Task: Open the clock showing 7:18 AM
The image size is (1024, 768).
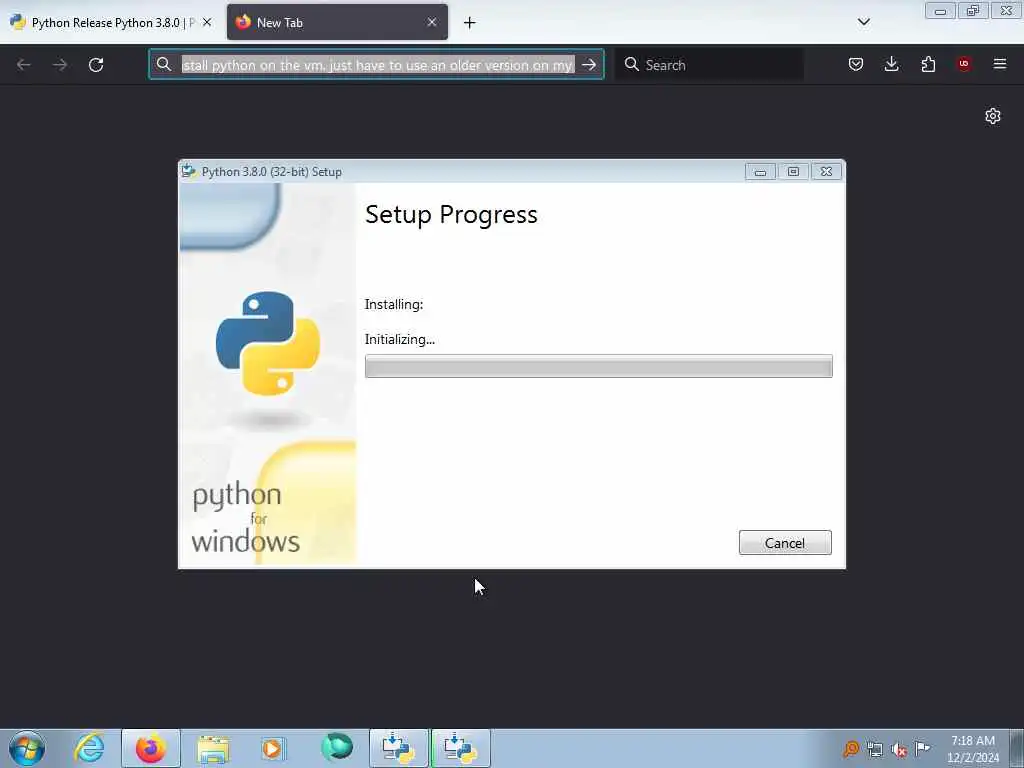Action: pyautogui.click(x=973, y=748)
